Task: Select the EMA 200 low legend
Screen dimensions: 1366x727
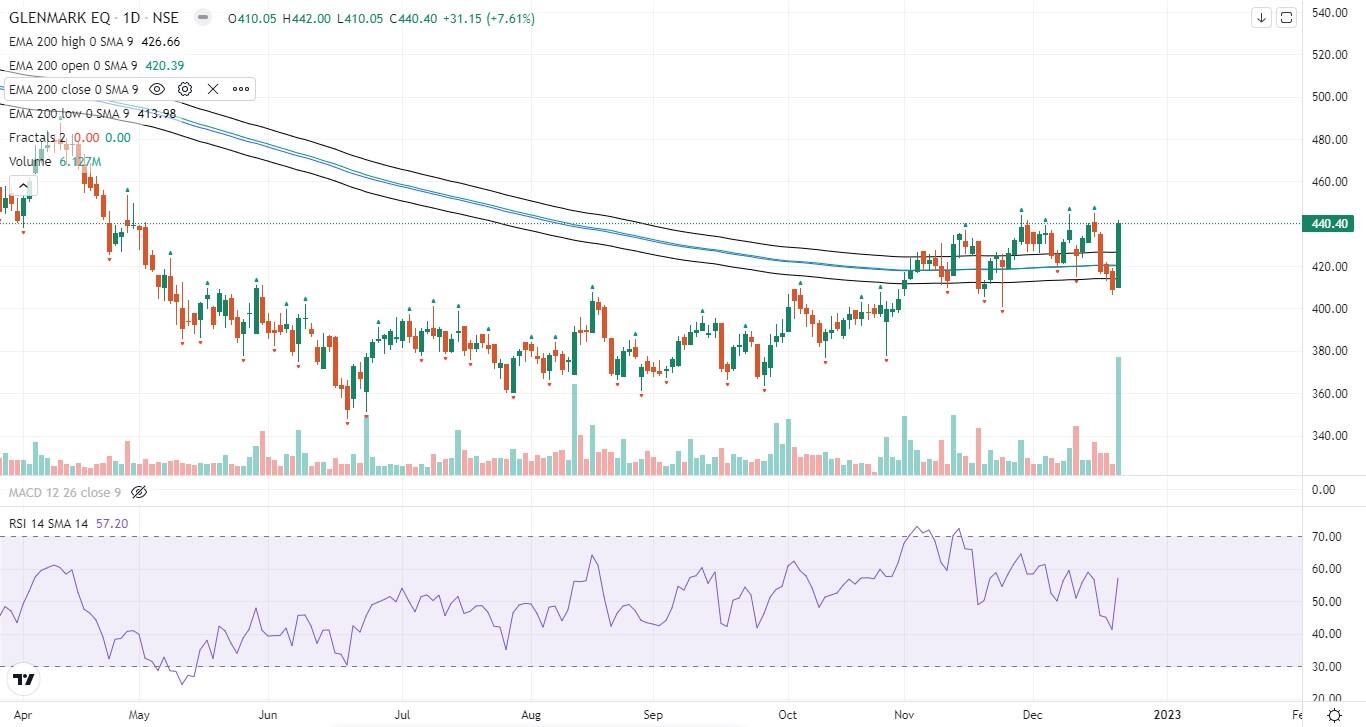Action: coord(69,113)
